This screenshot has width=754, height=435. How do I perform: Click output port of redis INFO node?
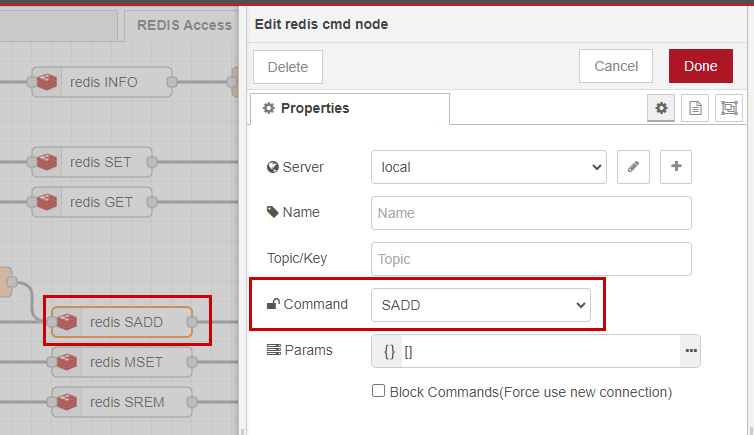(x=172, y=82)
